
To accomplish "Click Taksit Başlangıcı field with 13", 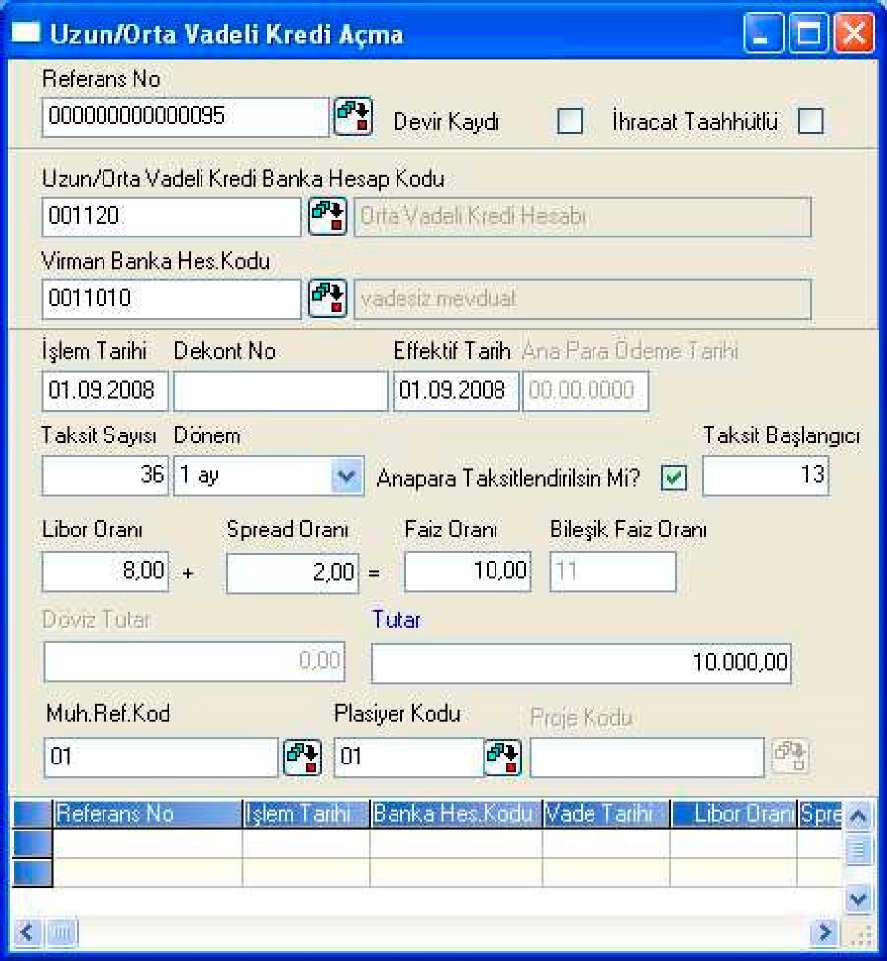I will pos(766,475).
